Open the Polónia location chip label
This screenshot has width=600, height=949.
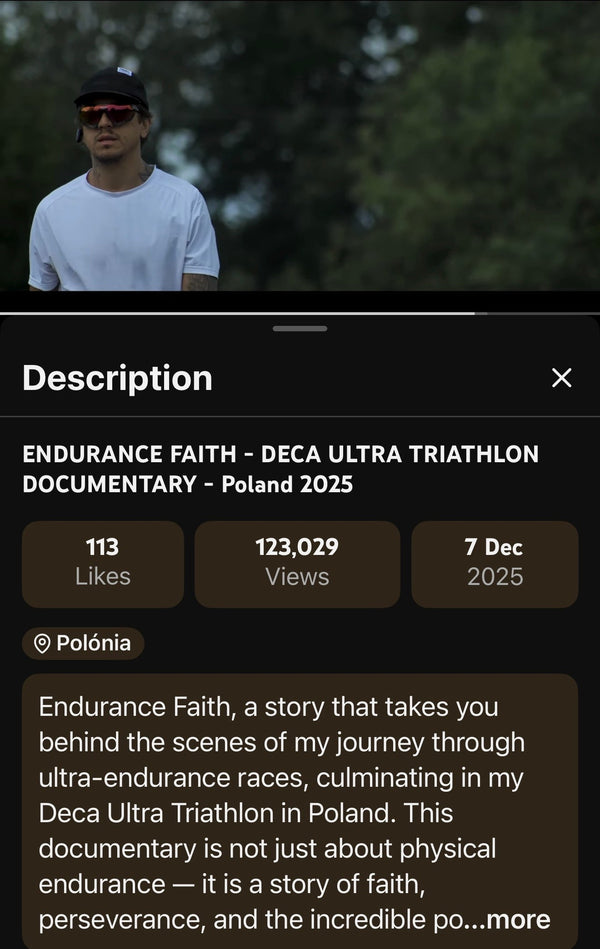(x=93, y=643)
